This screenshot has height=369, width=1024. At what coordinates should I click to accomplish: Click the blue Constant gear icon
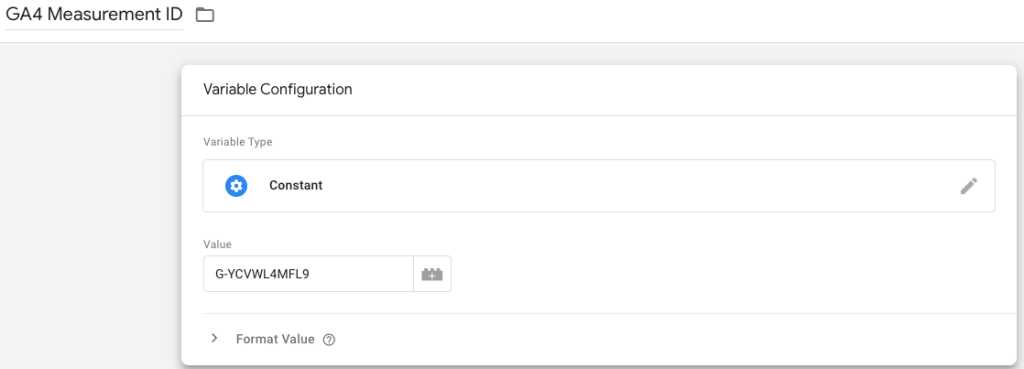click(x=236, y=185)
